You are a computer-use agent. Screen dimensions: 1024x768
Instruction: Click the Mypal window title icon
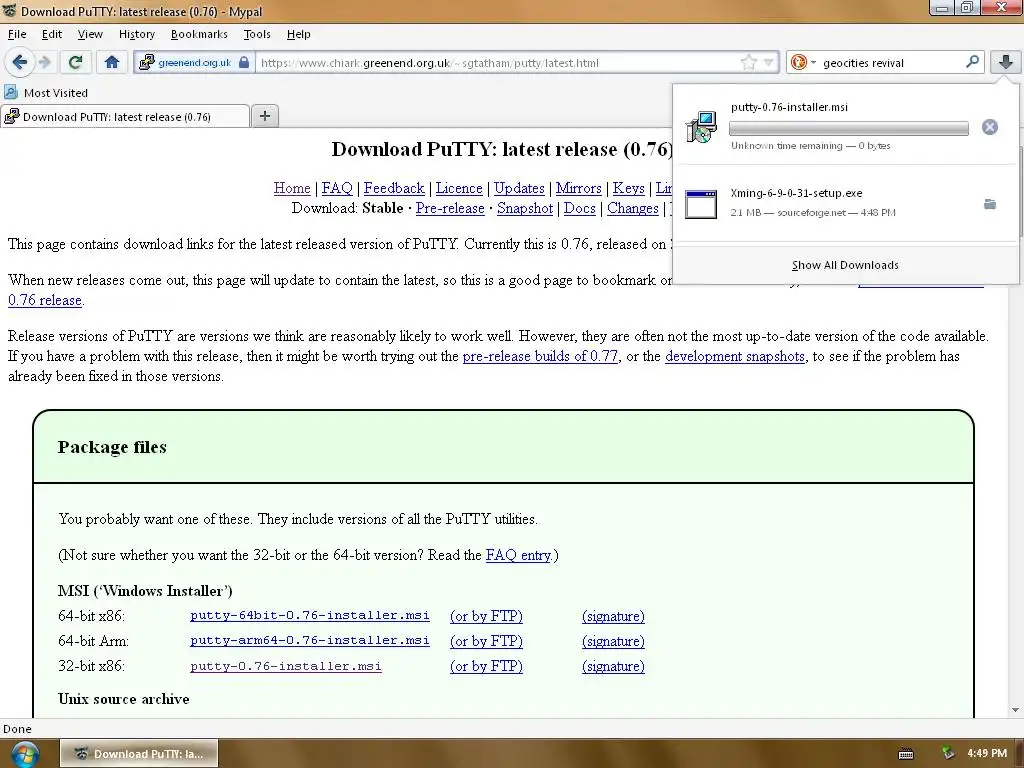point(10,10)
